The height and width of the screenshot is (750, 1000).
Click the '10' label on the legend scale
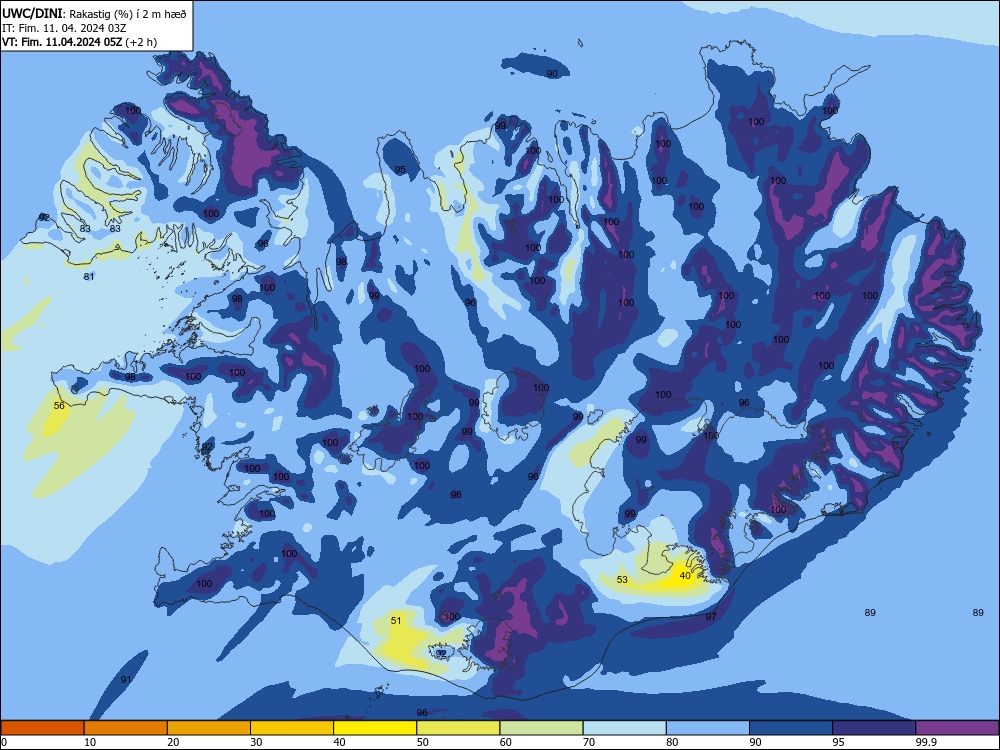pos(90,742)
